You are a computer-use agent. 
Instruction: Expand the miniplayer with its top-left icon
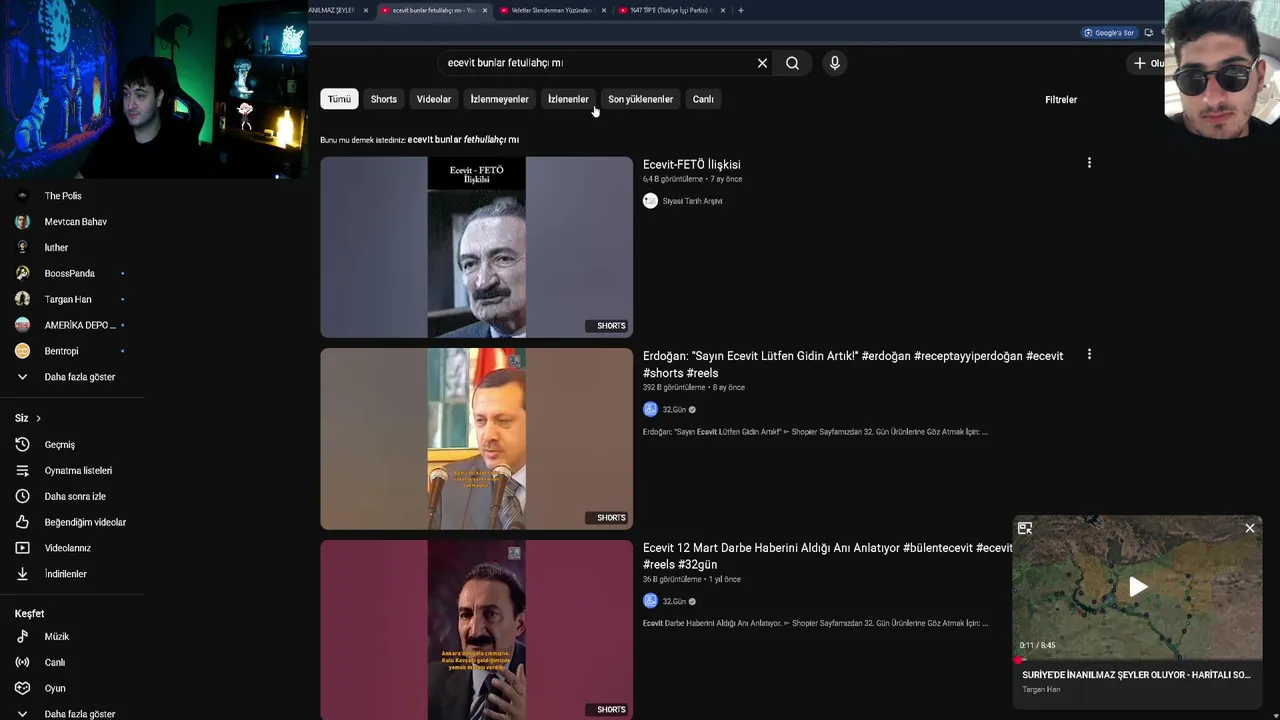pyautogui.click(x=1025, y=528)
